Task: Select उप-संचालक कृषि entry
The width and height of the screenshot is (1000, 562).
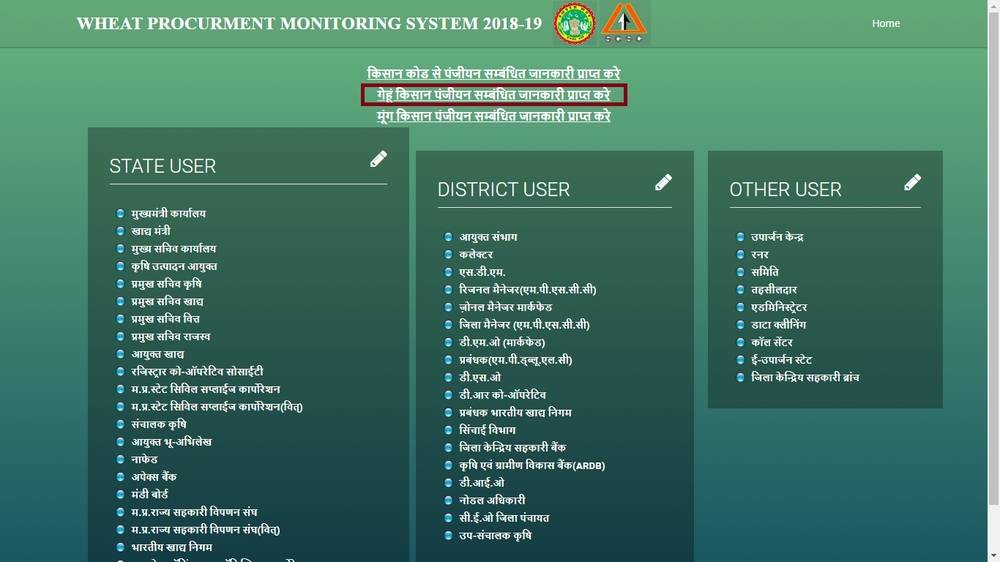Action: click(495, 535)
